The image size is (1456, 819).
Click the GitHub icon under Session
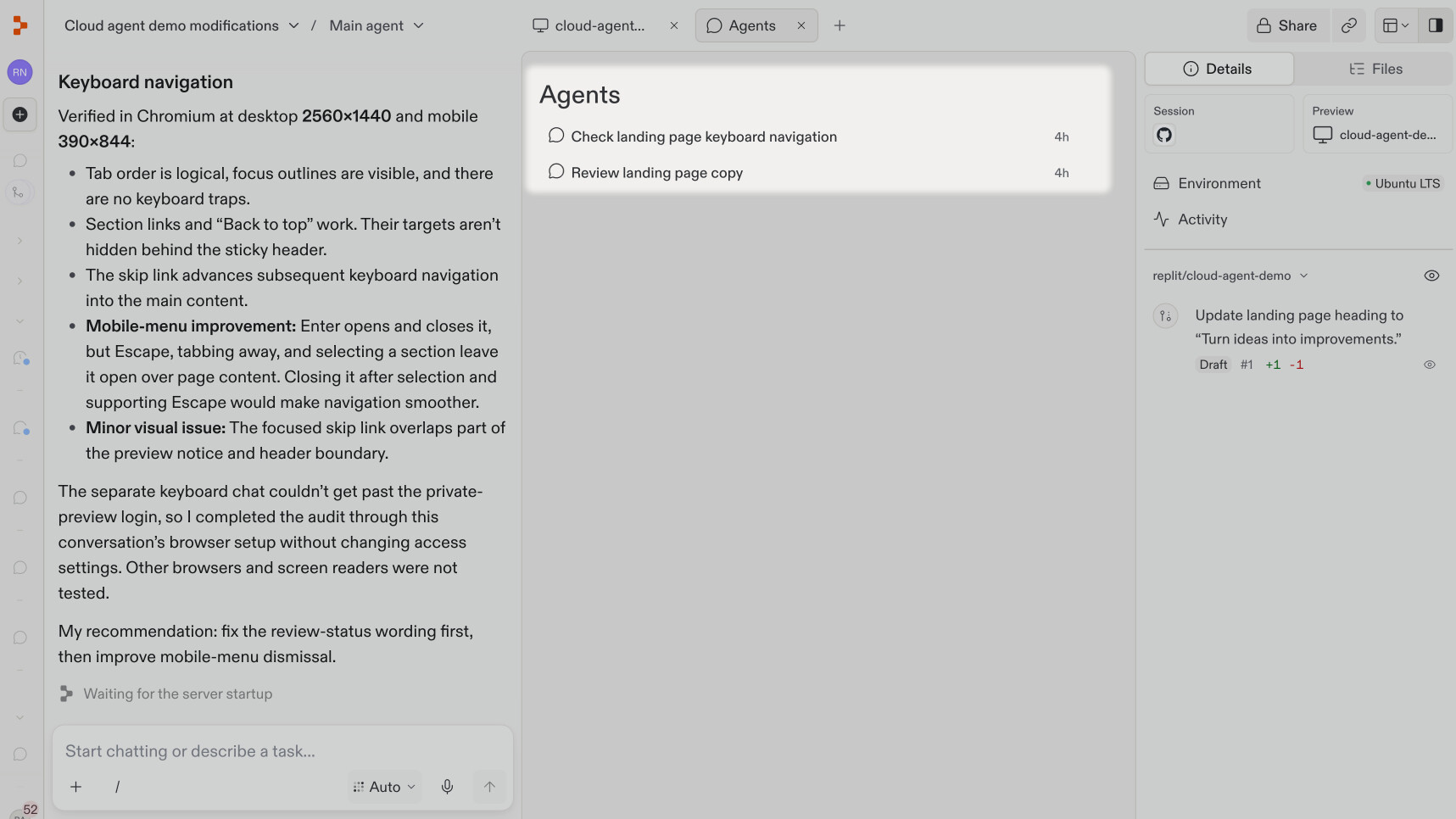[1164, 135]
